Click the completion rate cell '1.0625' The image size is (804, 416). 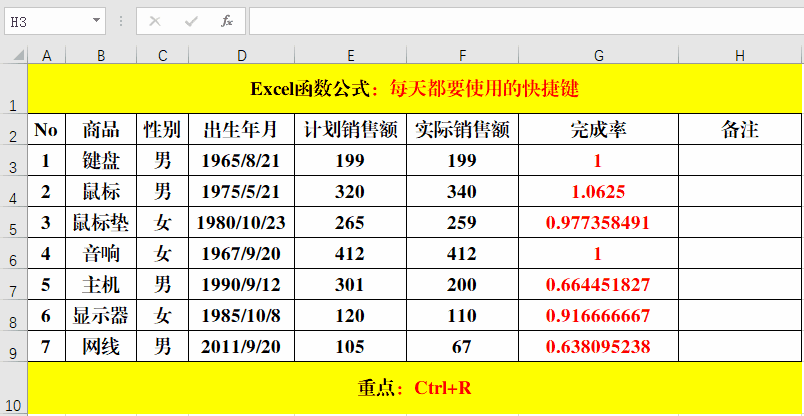coord(598,191)
